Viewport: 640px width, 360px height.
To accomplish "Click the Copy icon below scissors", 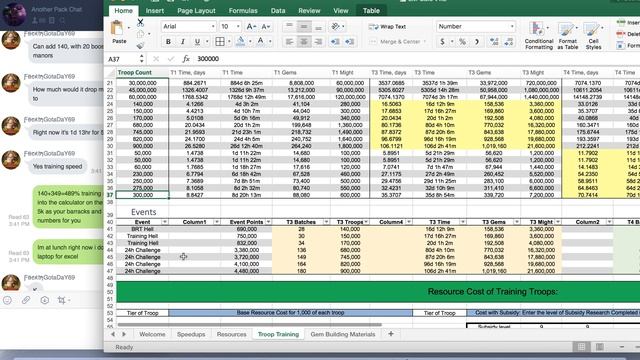I will pos(140,34).
